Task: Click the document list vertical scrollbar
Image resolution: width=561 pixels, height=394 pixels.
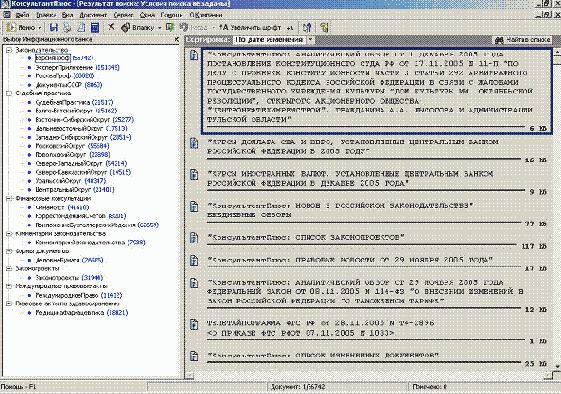Action: tap(557, 209)
